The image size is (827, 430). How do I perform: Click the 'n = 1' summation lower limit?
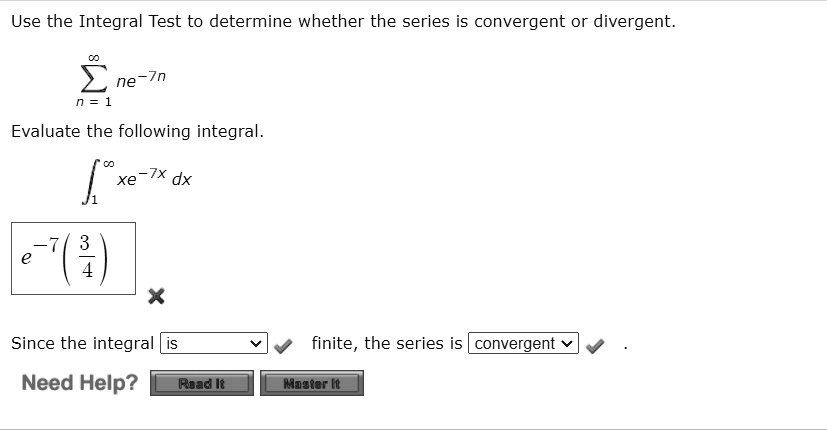[x=94, y=102]
